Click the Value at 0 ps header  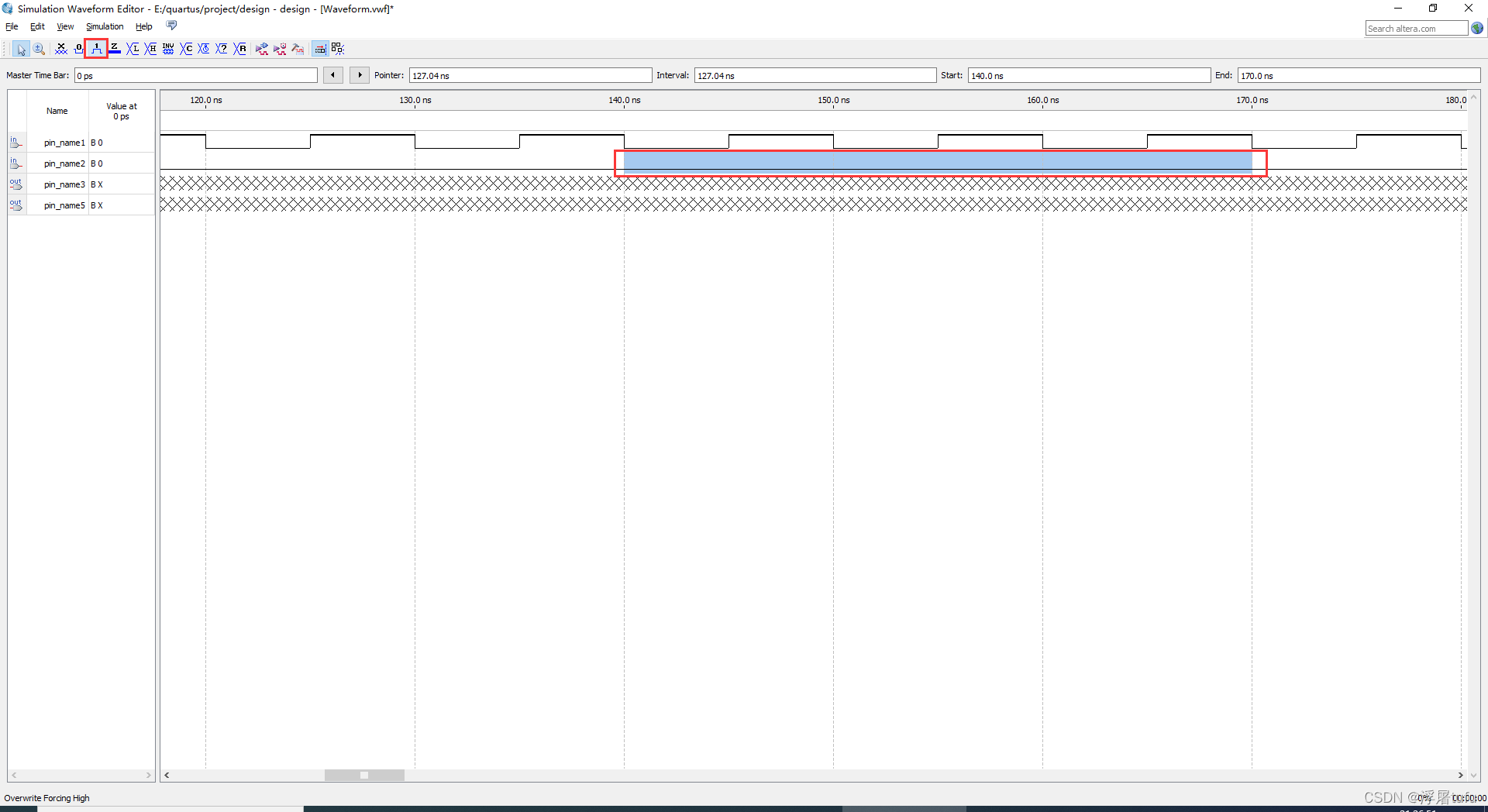pos(122,111)
